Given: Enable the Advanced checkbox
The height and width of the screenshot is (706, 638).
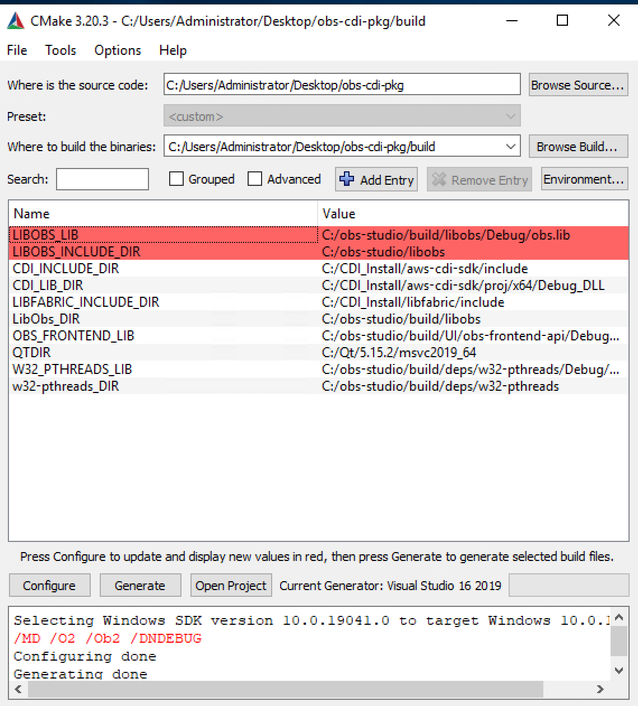Looking at the screenshot, I should tap(255, 179).
